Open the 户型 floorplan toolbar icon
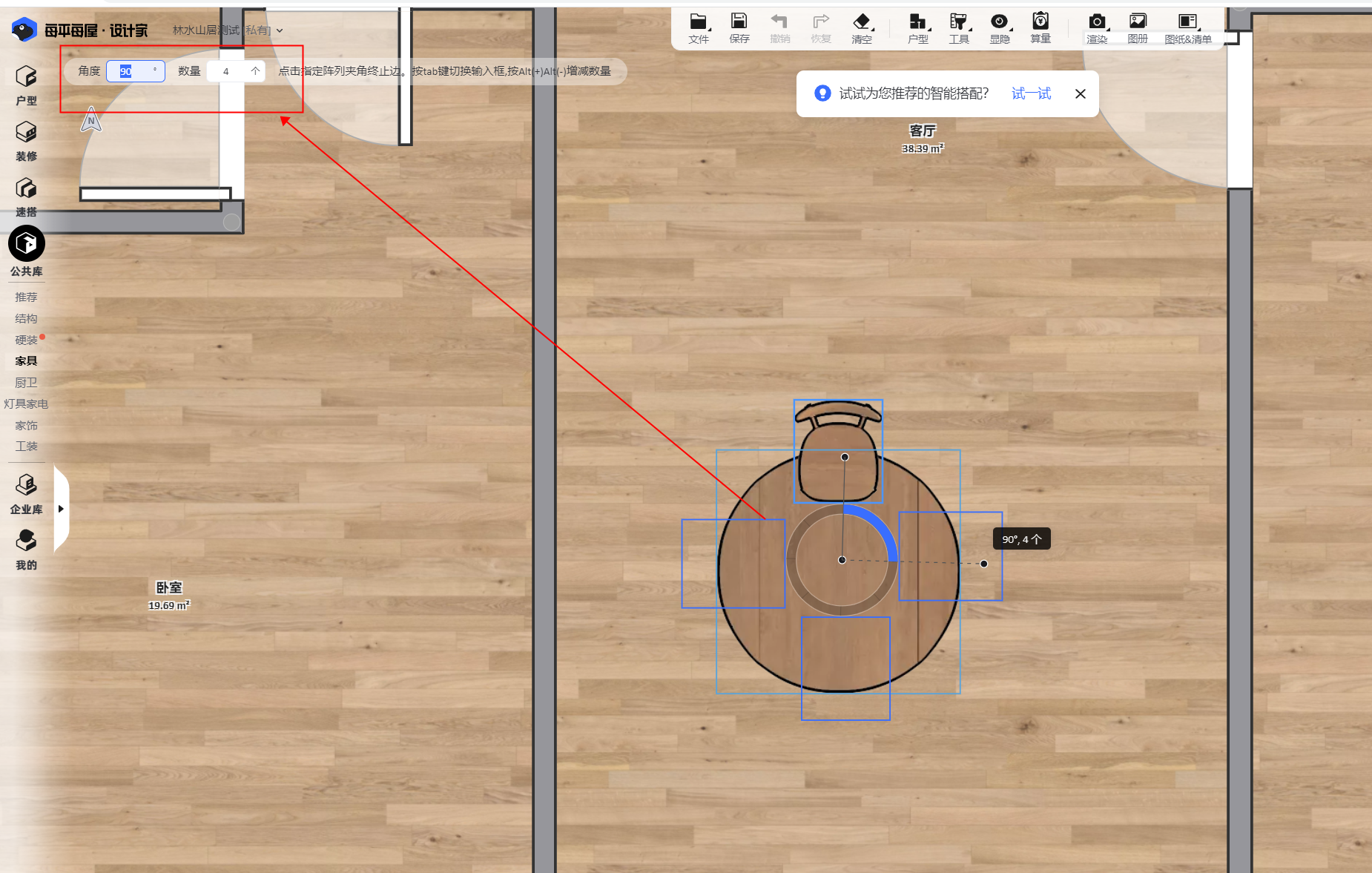1372x873 pixels. click(918, 29)
